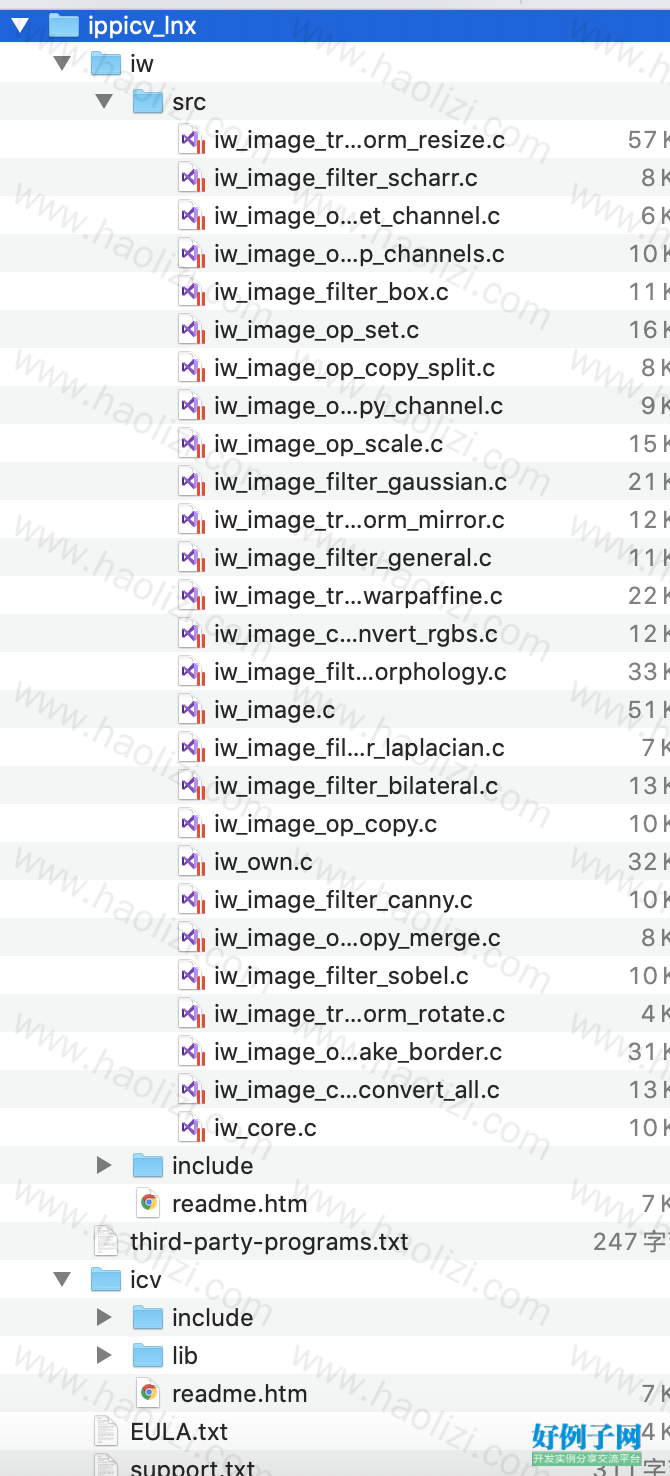Image resolution: width=670 pixels, height=1476 pixels.
Task: Select file iw_image_o...py_channel.c
Action: 358,406
